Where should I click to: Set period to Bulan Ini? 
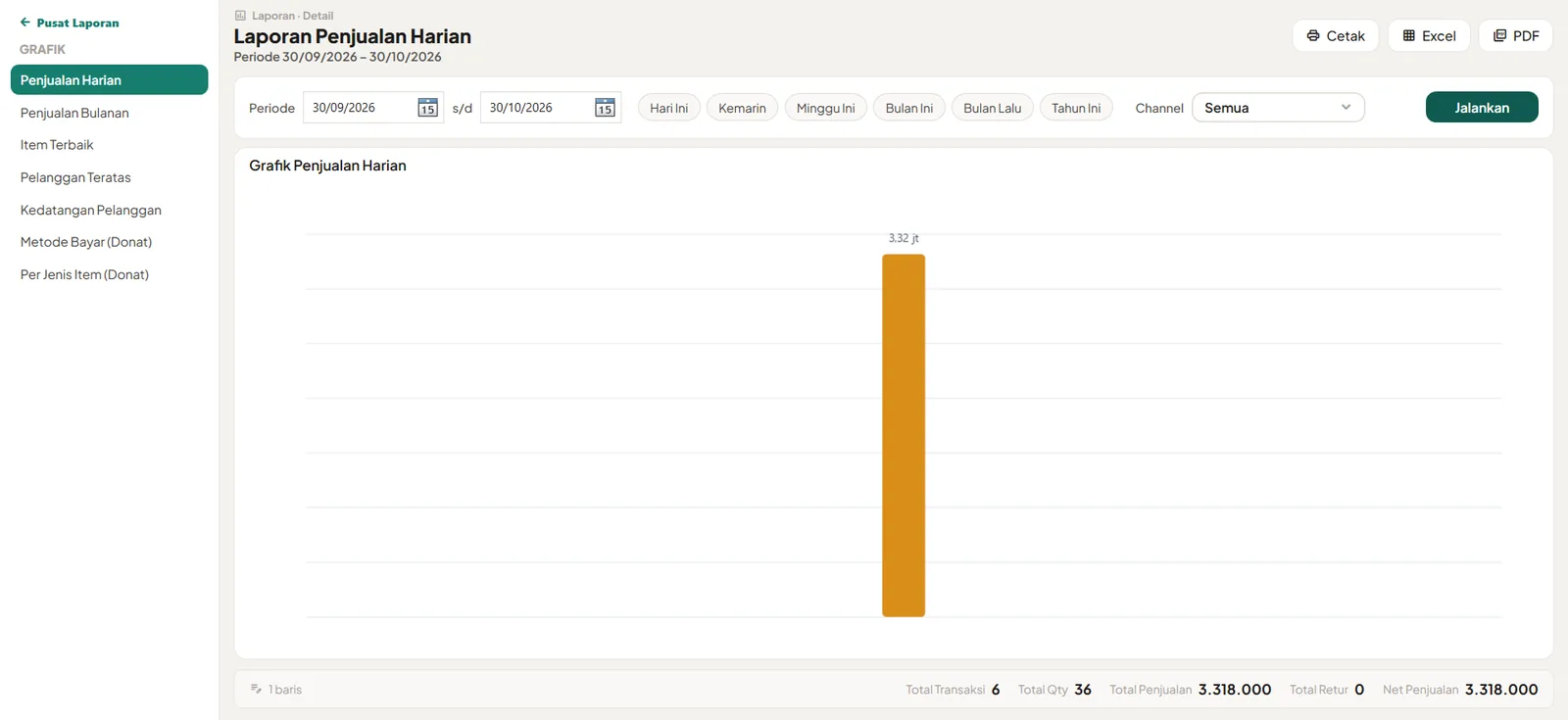pos(909,108)
